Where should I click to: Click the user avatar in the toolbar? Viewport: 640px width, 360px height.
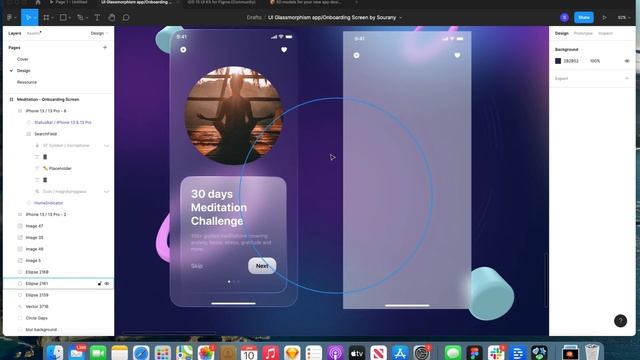564,17
